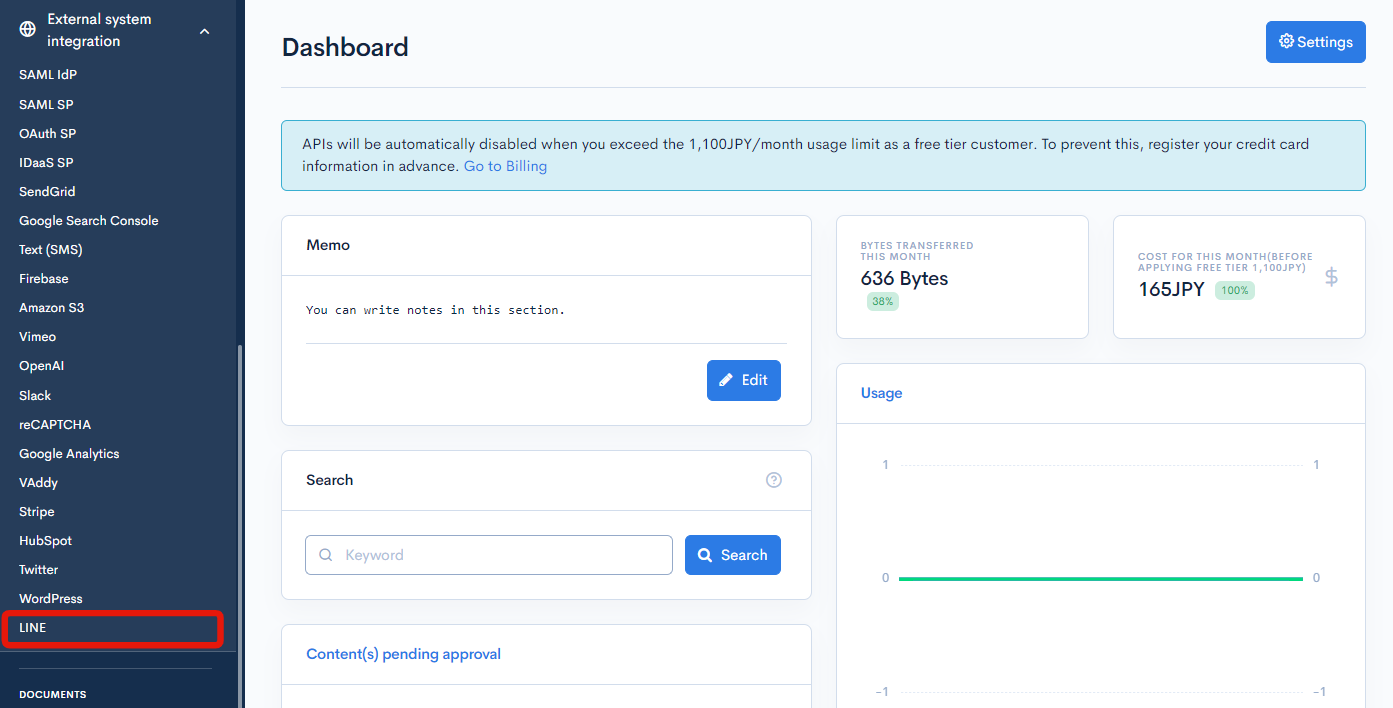Open the Stripe integration settings

tap(36, 511)
